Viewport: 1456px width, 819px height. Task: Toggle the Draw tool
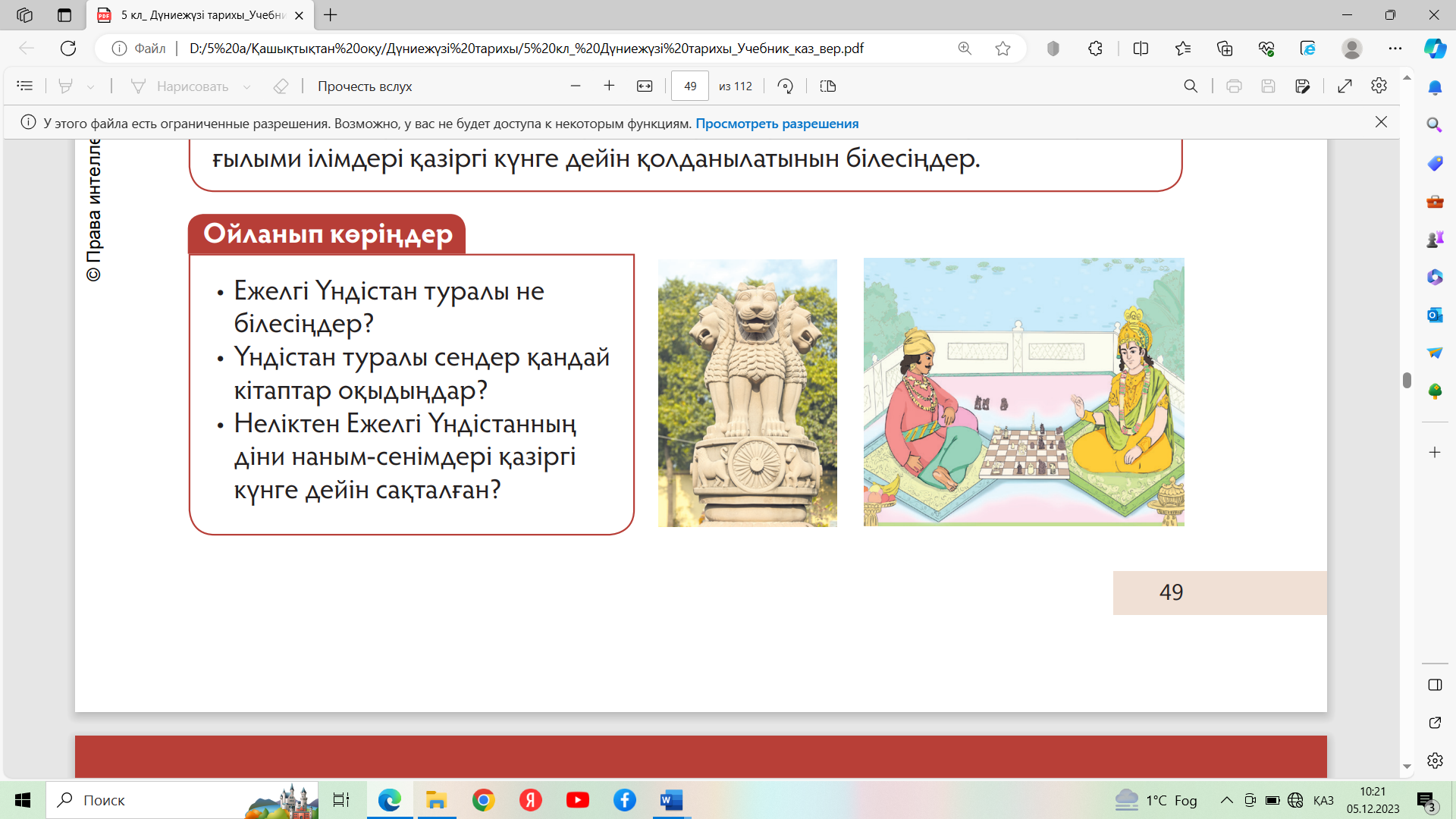coord(180,86)
